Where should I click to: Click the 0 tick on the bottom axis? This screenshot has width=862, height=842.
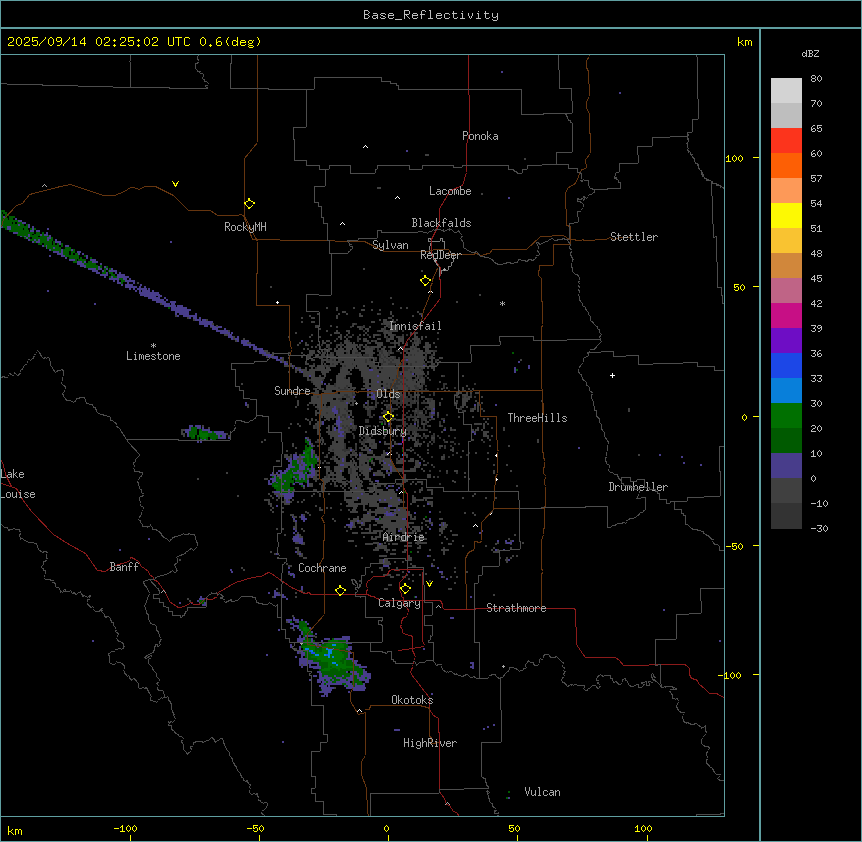tap(386, 828)
